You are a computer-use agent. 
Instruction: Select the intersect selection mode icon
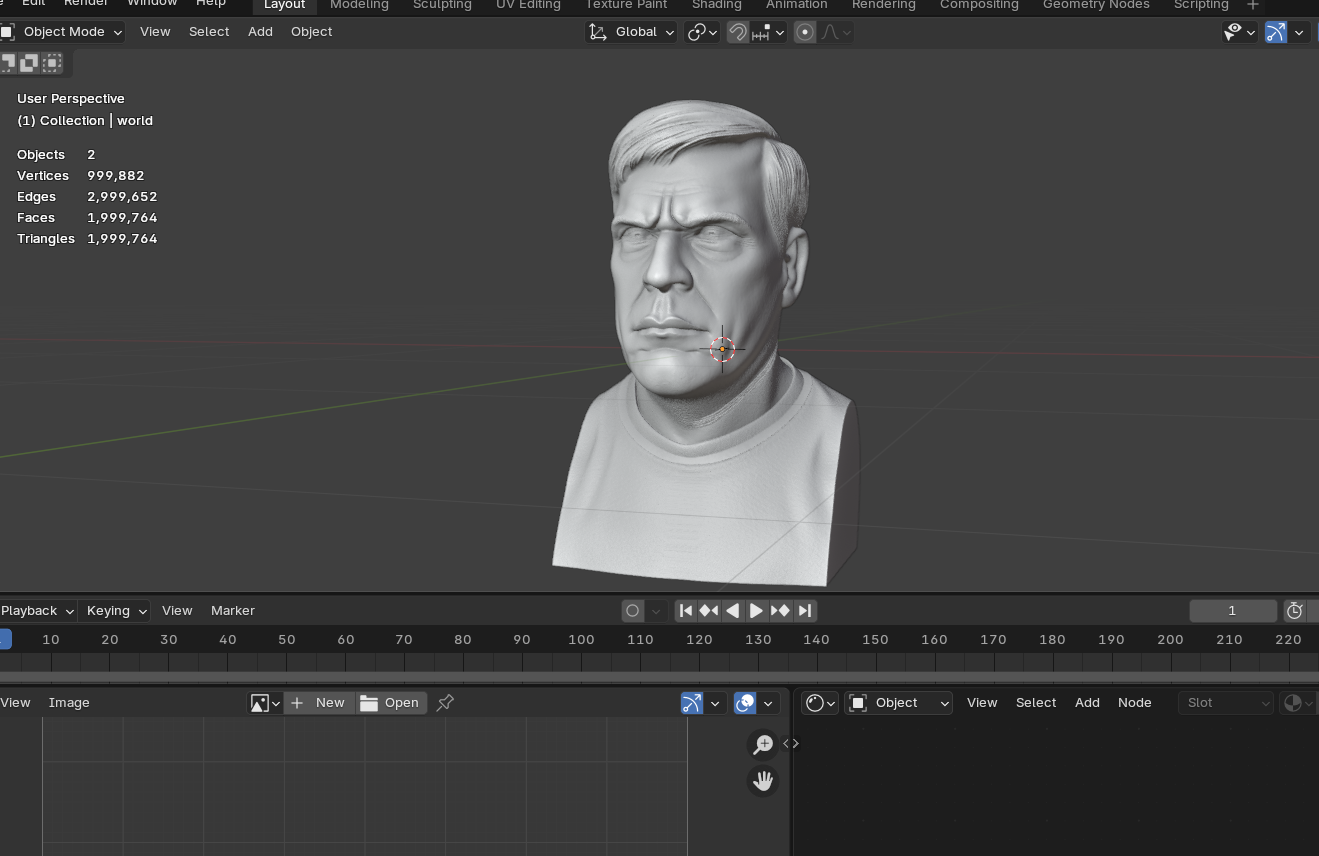52,63
